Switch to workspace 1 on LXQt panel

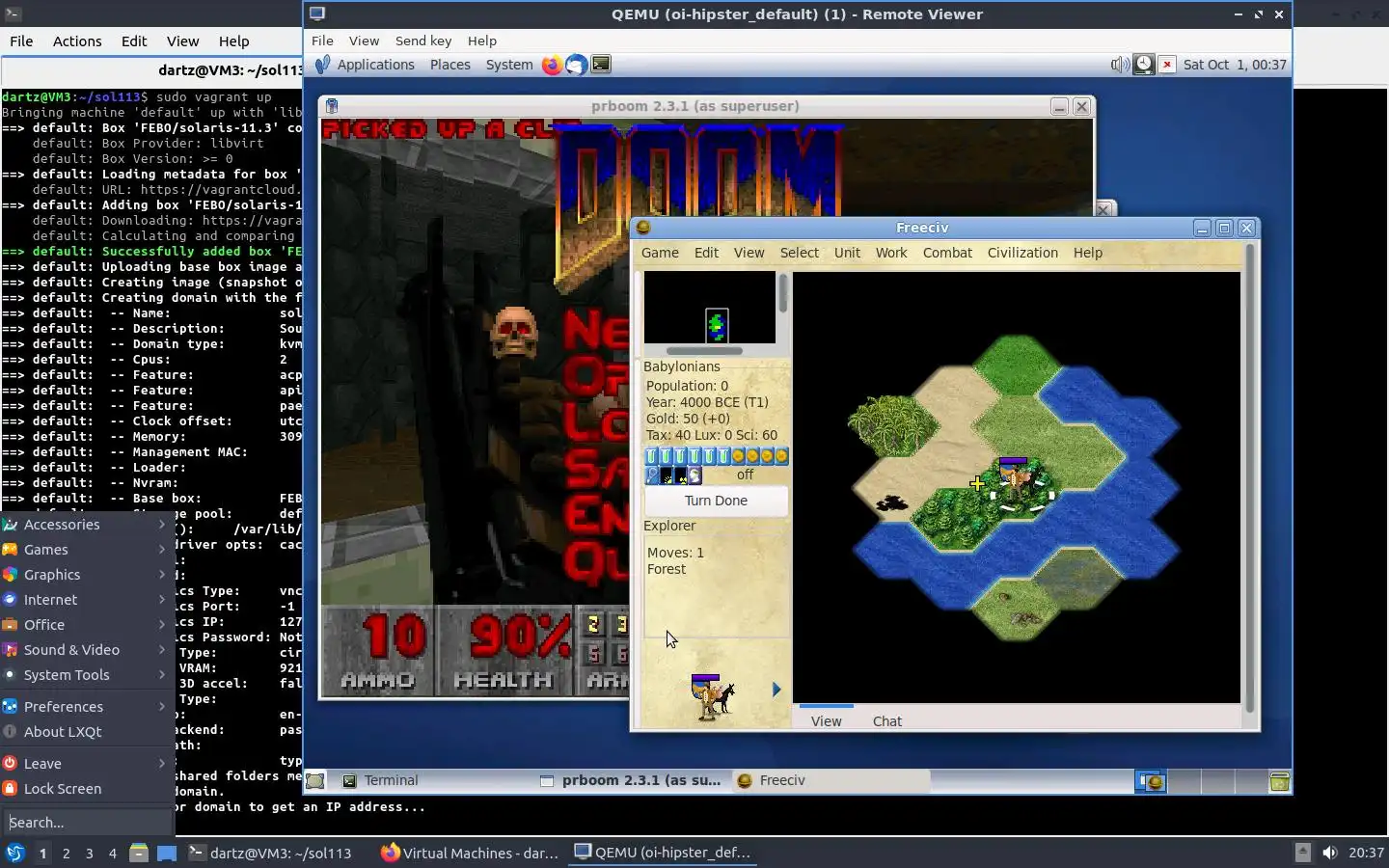pyautogui.click(x=42, y=853)
